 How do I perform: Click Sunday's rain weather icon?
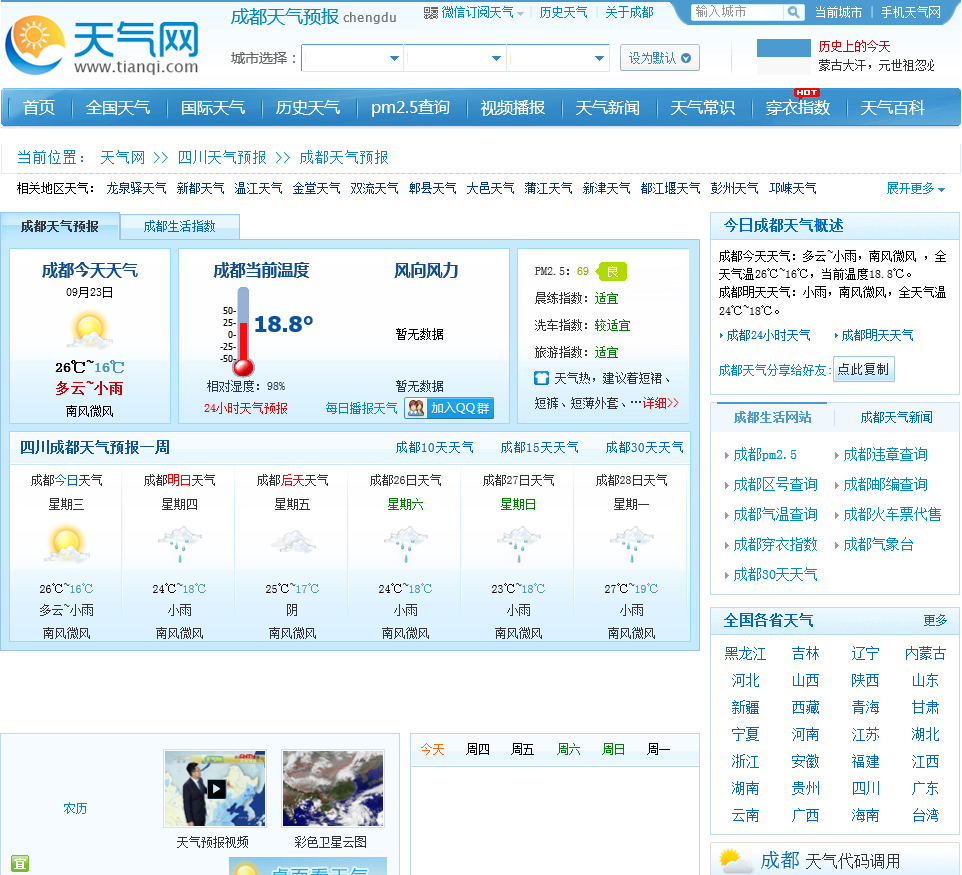[x=518, y=544]
